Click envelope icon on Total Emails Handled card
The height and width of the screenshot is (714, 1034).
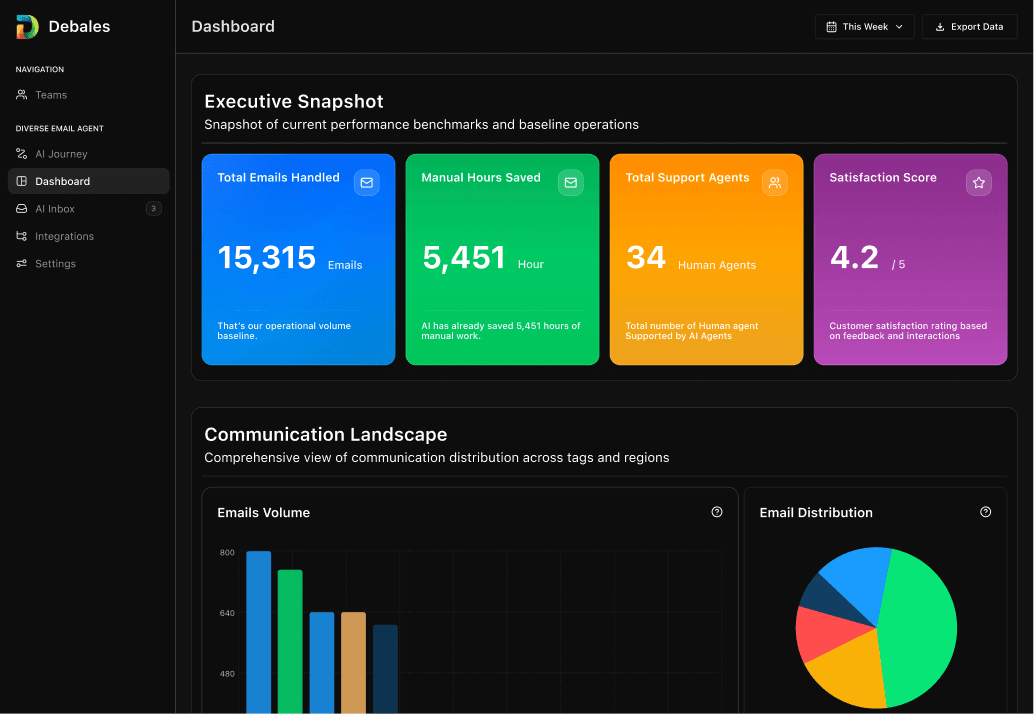click(367, 183)
